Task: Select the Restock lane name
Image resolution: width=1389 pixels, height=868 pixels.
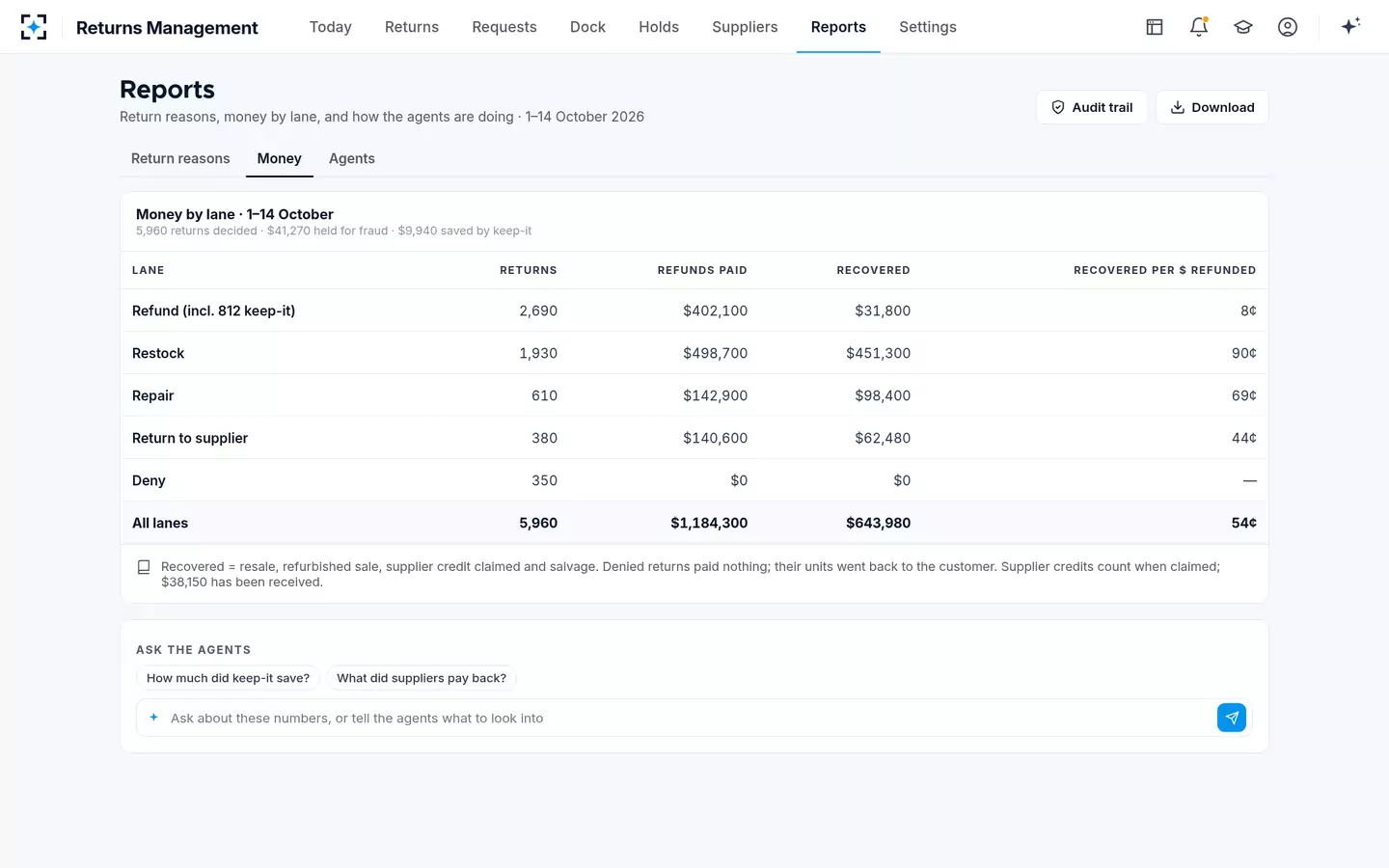Action: pyautogui.click(x=158, y=353)
